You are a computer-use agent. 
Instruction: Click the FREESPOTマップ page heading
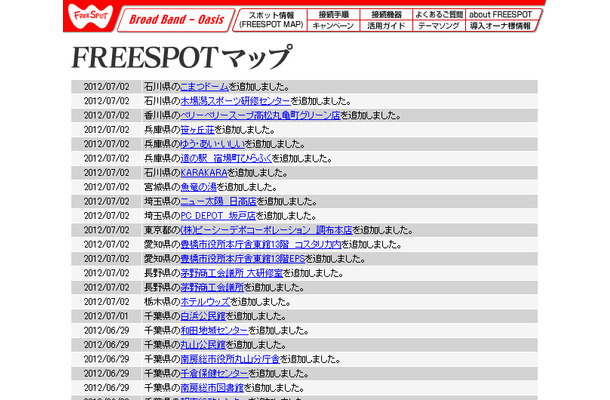181,58
